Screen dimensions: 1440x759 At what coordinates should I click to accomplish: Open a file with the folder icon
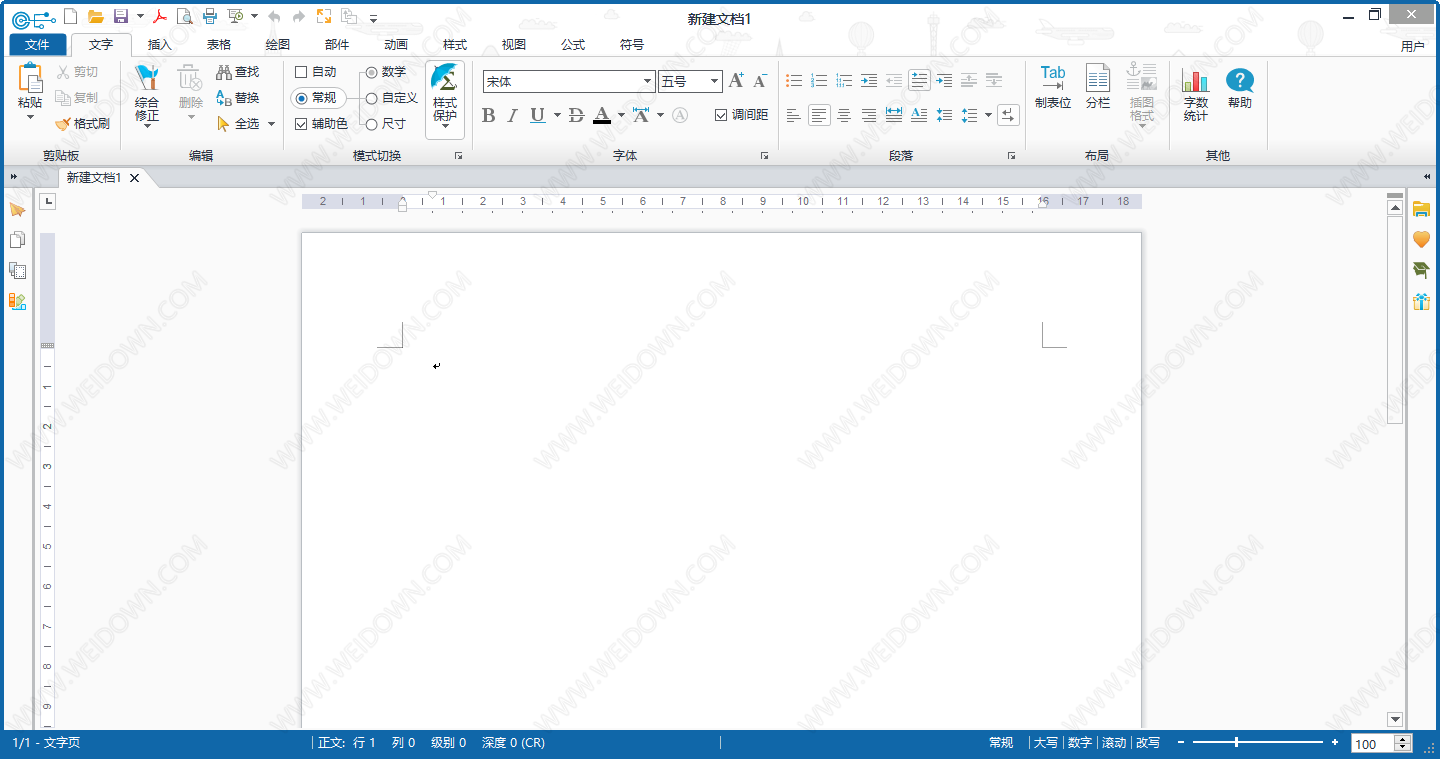(96, 16)
